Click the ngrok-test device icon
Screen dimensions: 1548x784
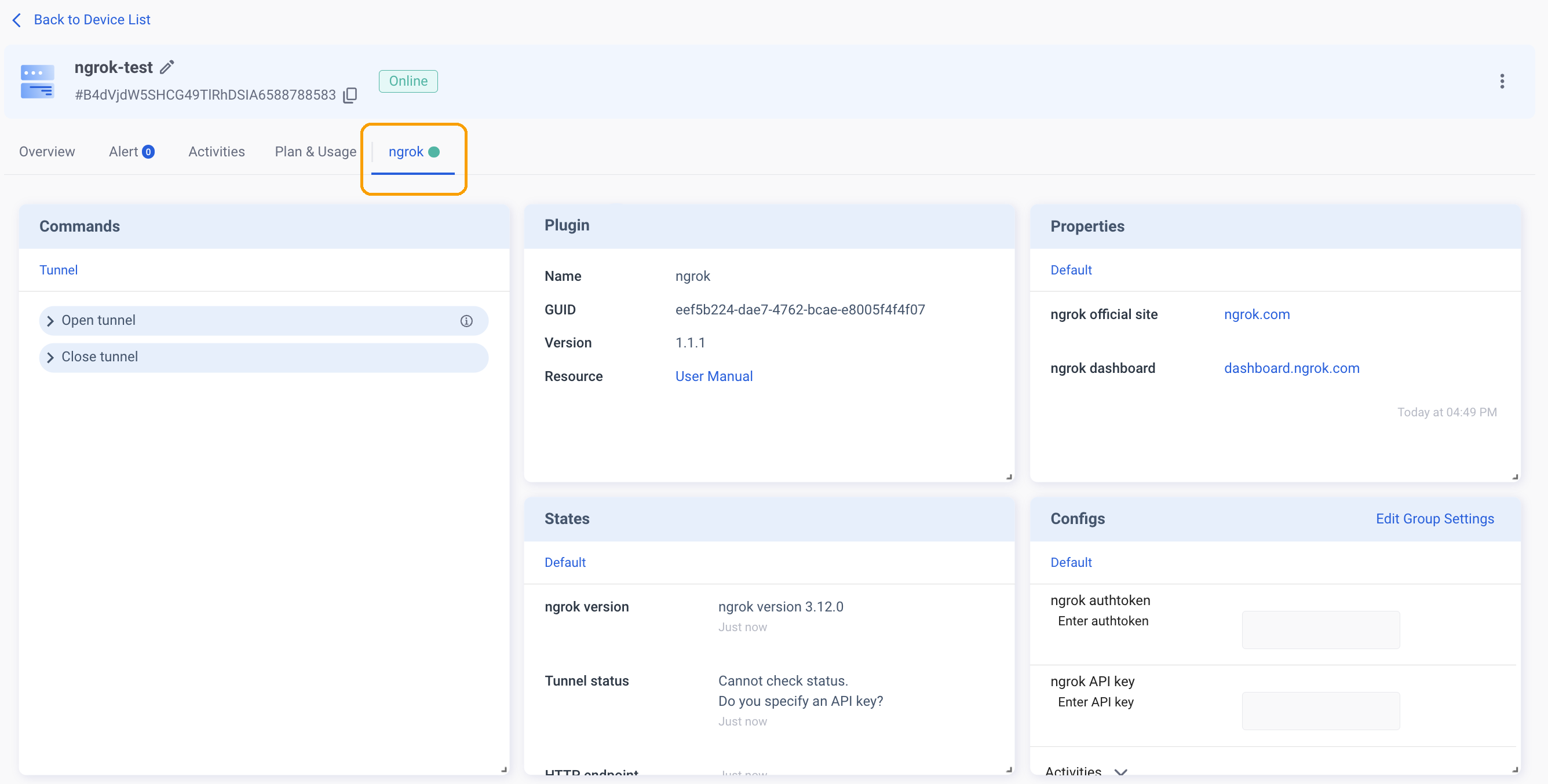[37, 82]
